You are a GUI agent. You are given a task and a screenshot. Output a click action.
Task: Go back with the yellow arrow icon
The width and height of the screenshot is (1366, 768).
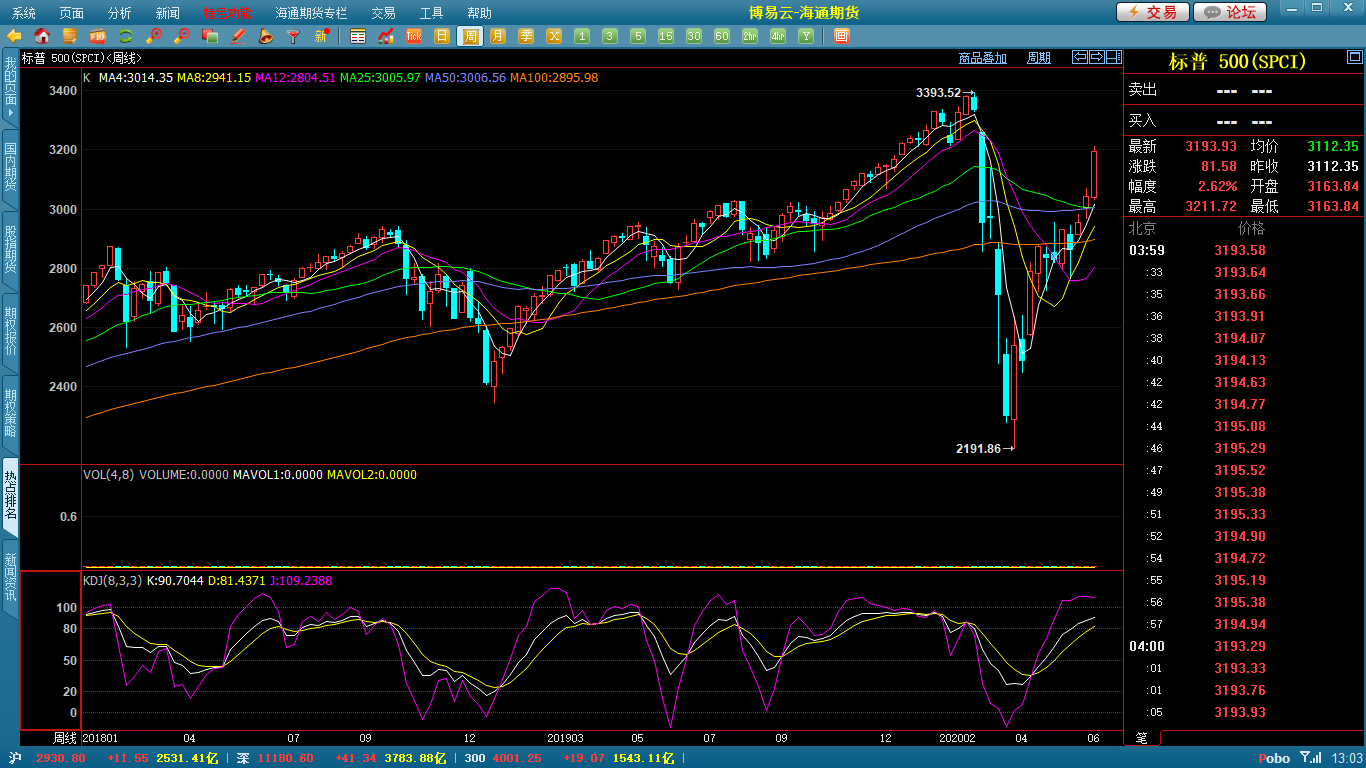tap(14, 36)
